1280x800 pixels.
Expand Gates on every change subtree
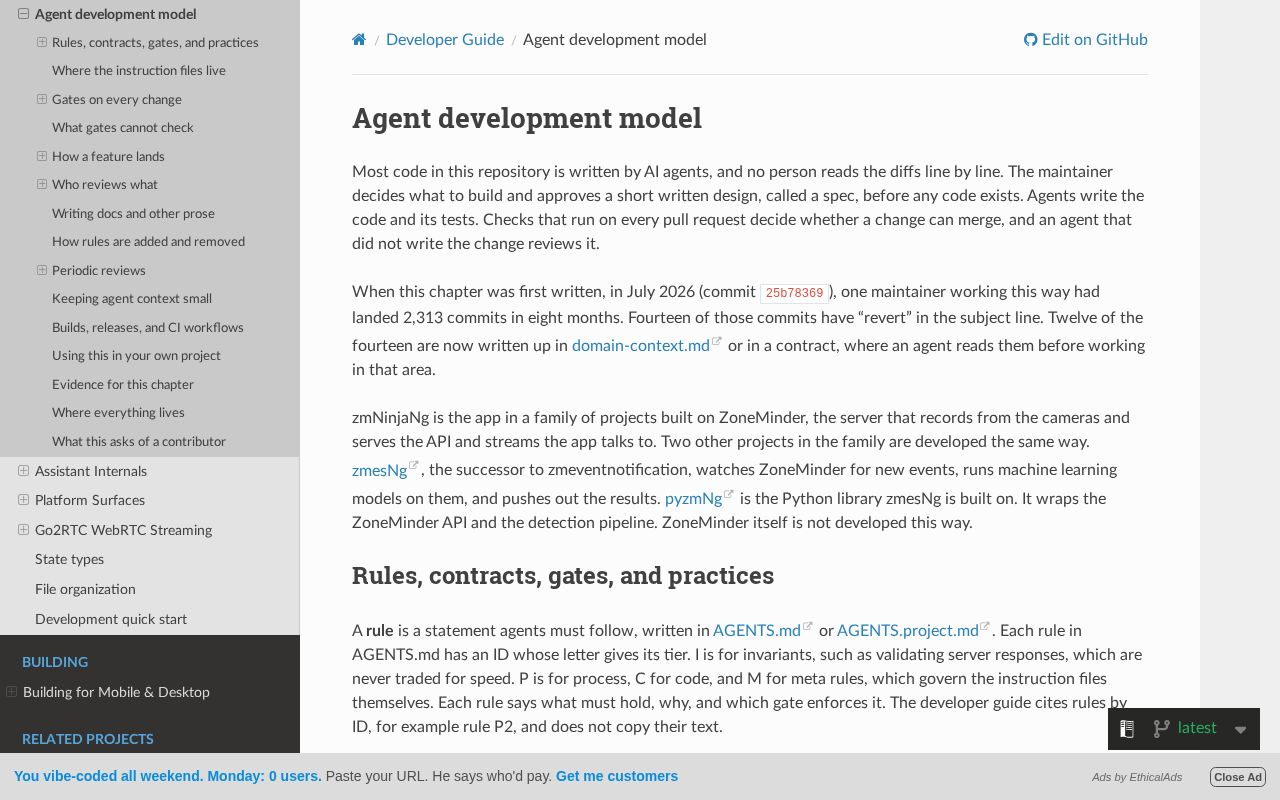pyautogui.click(x=42, y=99)
